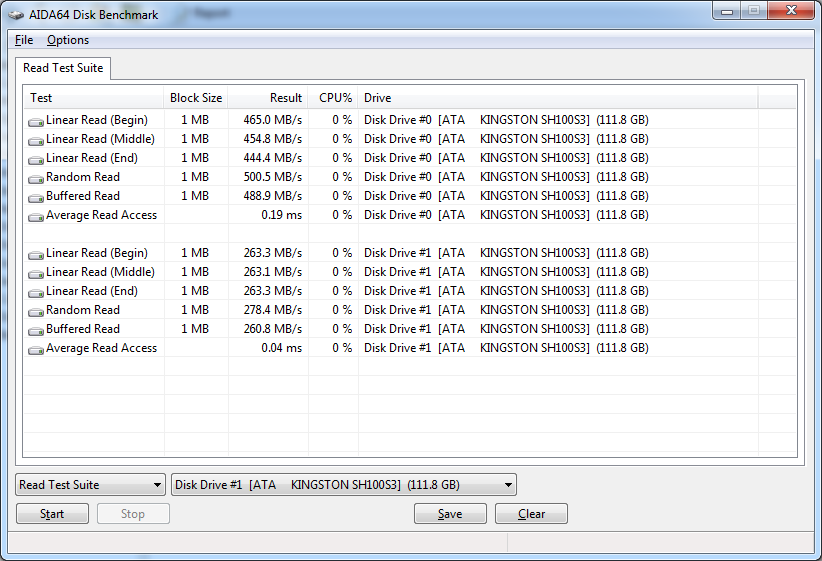The height and width of the screenshot is (561, 822).
Task: Click 0 % CPU value in Disk Drive #1 Average Read Access row
Action: click(x=342, y=348)
